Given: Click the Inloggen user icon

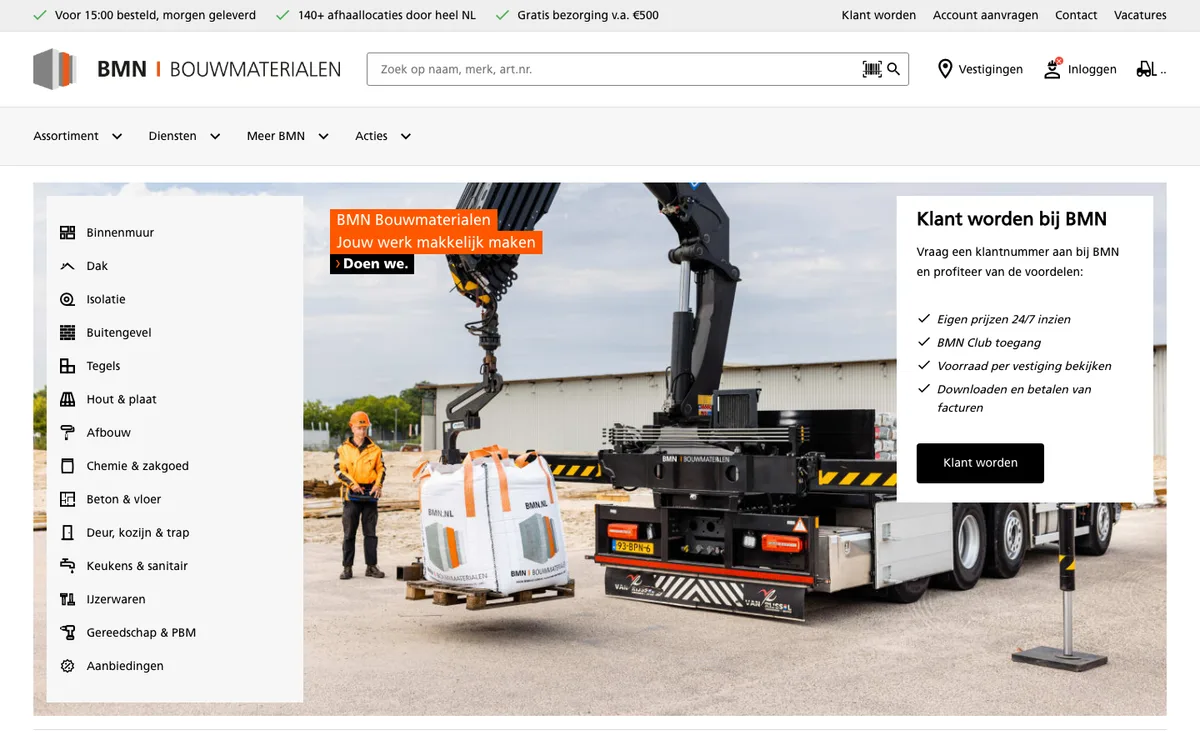Looking at the screenshot, I should point(1052,69).
